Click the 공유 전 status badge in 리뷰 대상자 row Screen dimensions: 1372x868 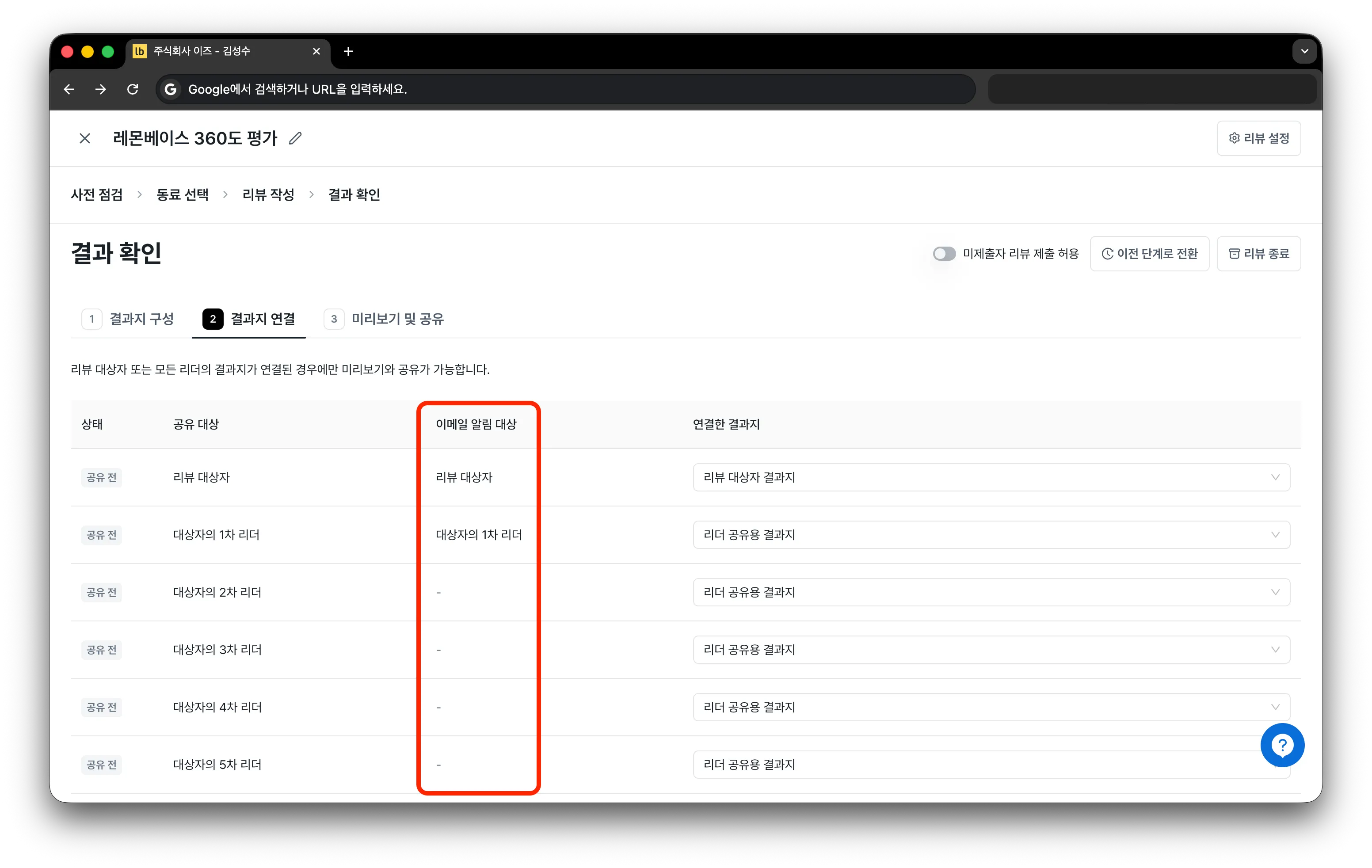pos(101,477)
